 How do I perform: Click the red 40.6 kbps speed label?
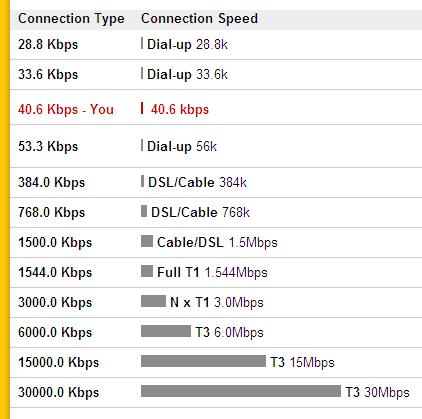[x=180, y=110]
